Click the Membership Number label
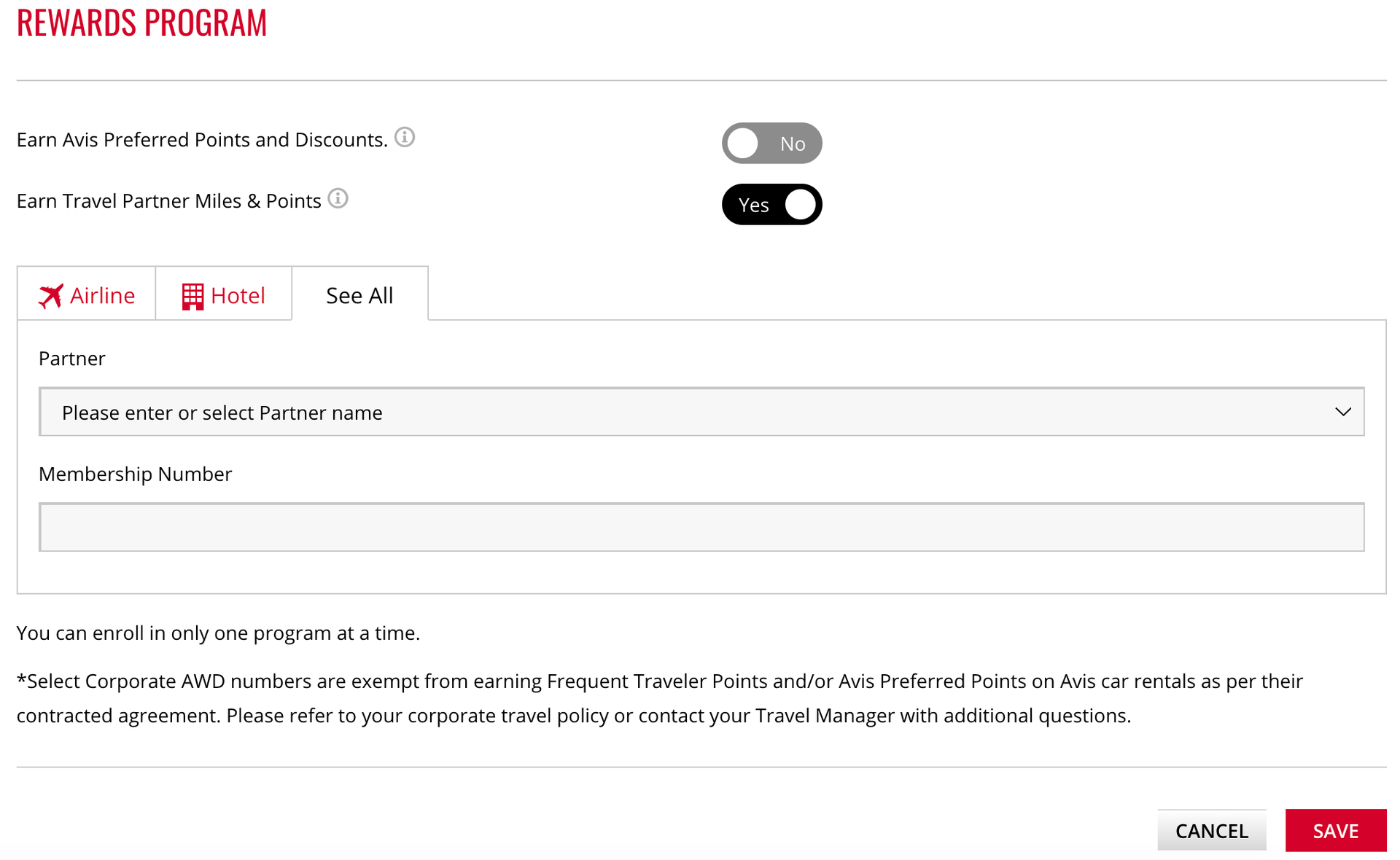This screenshot has height=860, width=1400. (x=135, y=474)
